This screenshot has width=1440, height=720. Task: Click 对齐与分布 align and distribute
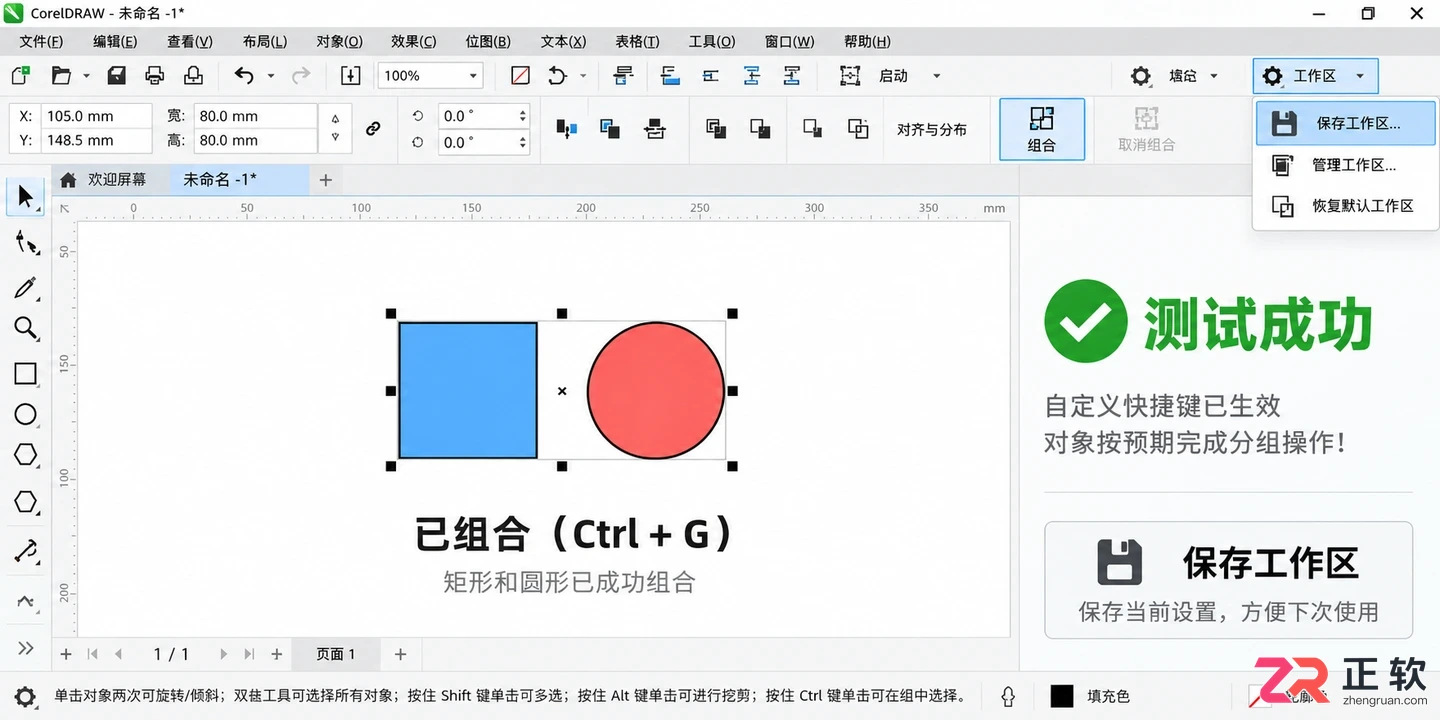tap(932, 129)
